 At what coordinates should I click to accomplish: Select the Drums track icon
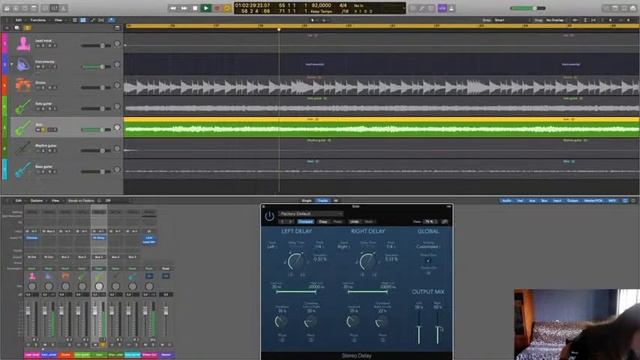click(x=23, y=85)
